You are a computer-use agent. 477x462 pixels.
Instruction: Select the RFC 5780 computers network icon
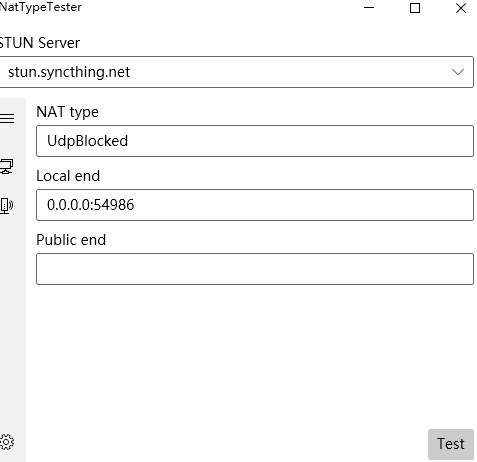6,166
